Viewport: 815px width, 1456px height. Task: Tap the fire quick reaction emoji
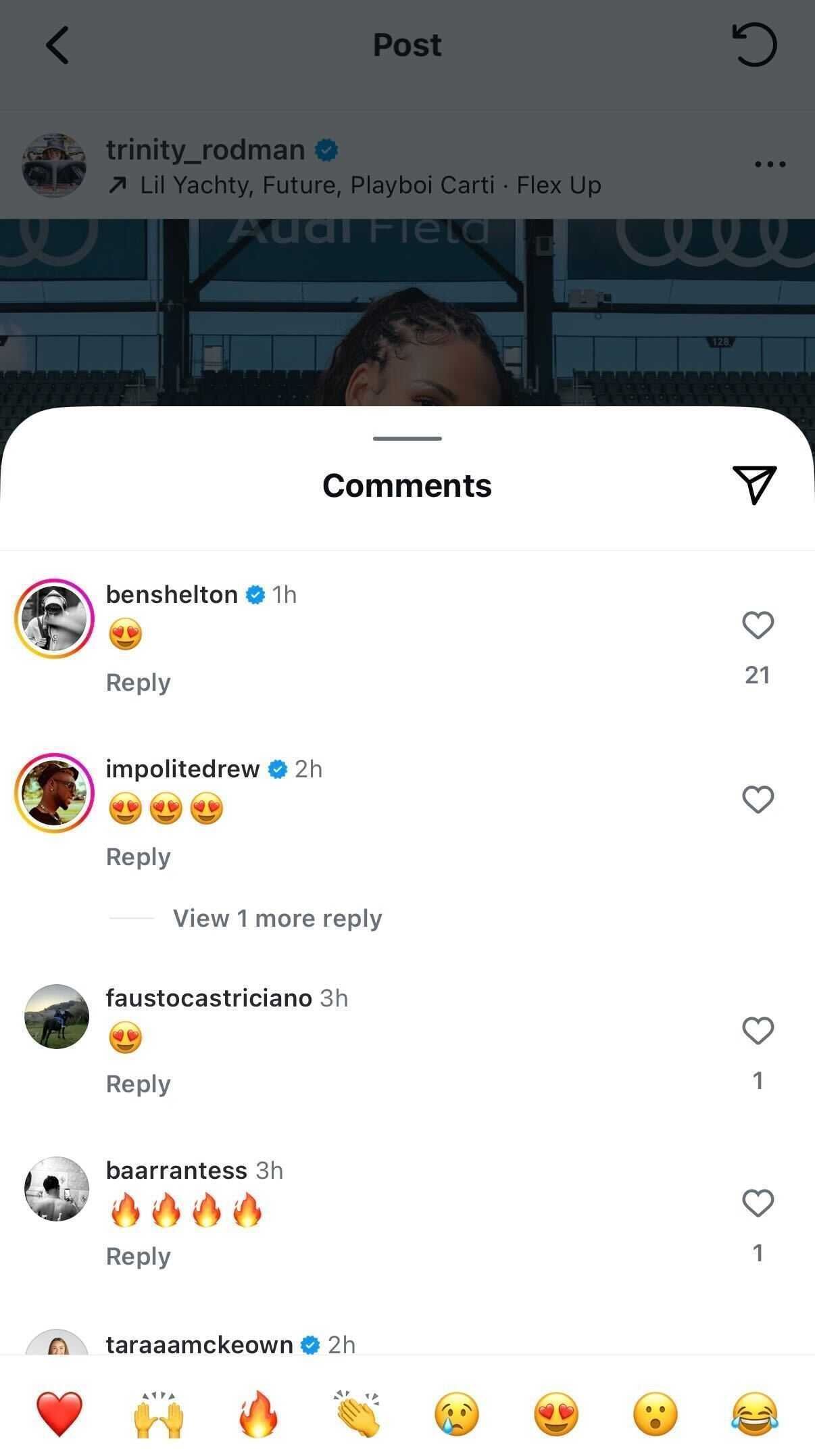click(x=258, y=1413)
